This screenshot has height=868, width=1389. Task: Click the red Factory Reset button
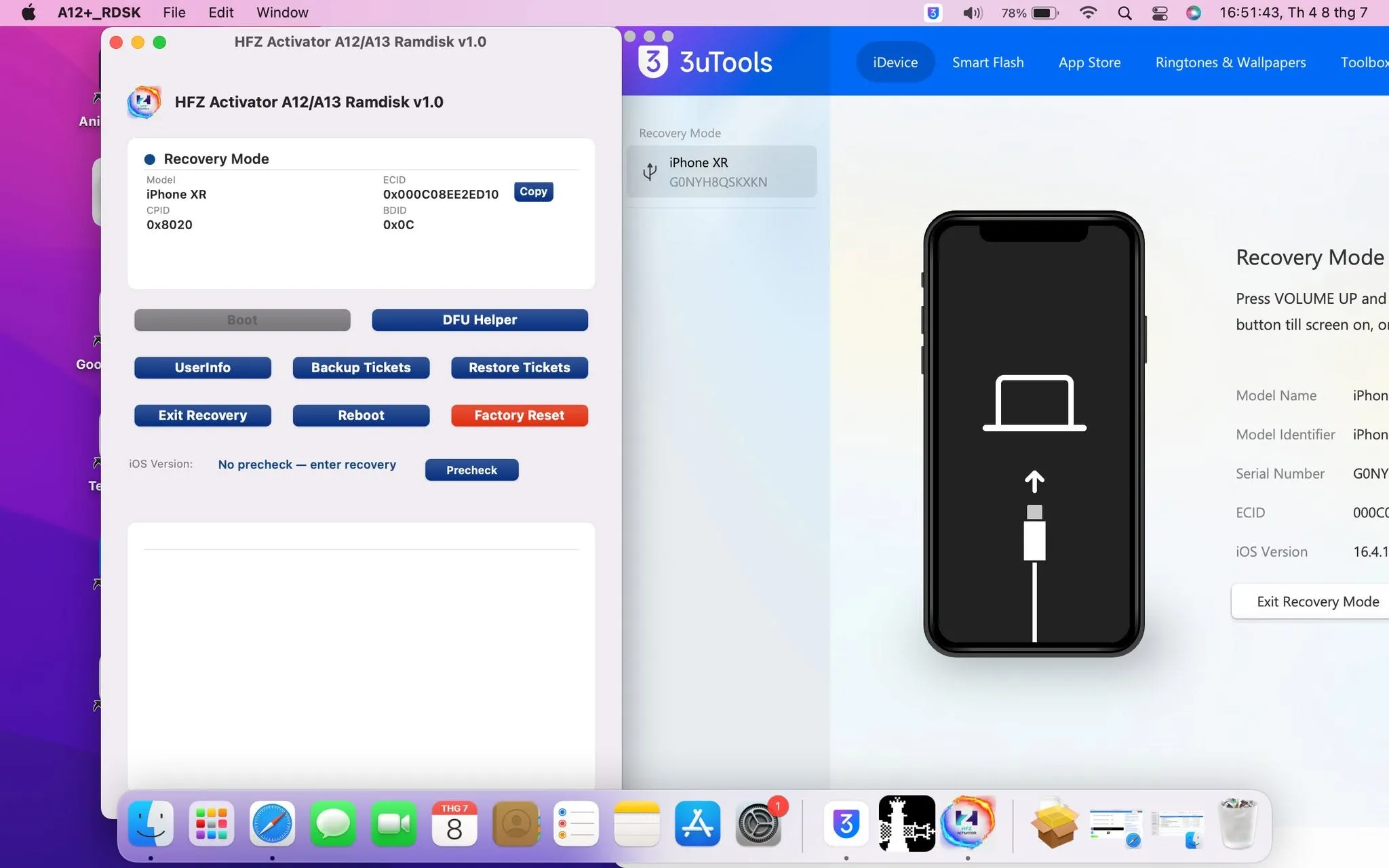(x=520, y=415)
